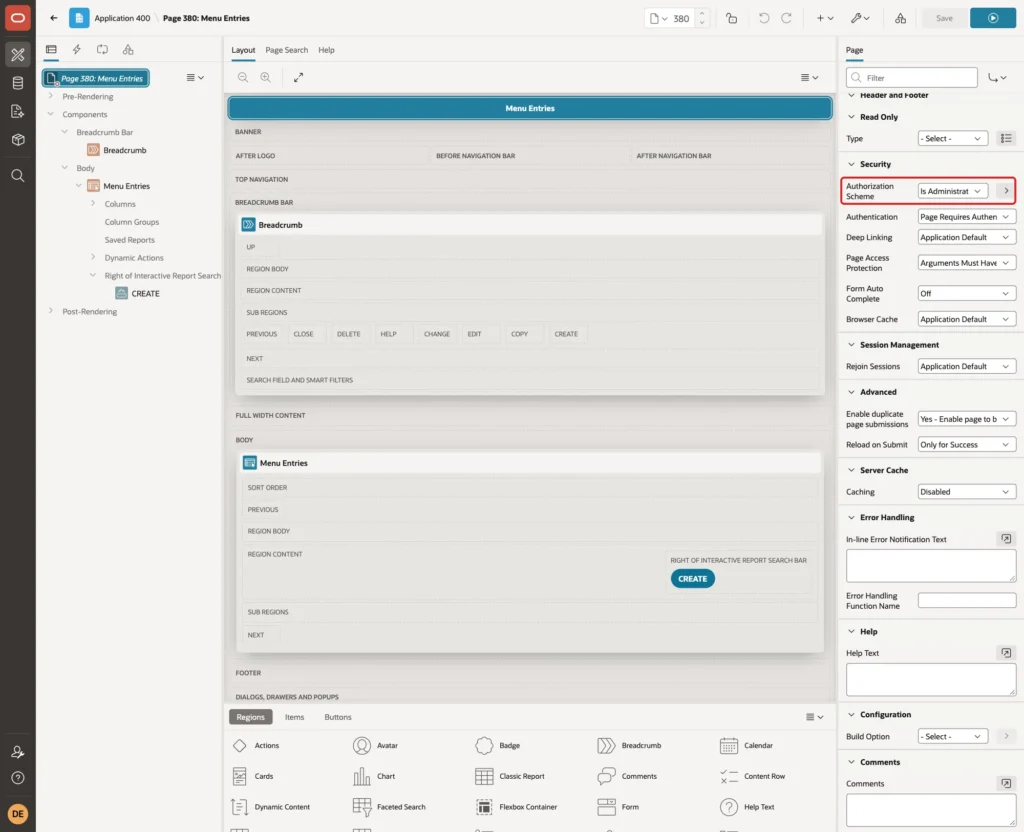This screenshot has width=1024, height=832.
Task: Select the CREATE button tree item
Action: coord(145,293)
